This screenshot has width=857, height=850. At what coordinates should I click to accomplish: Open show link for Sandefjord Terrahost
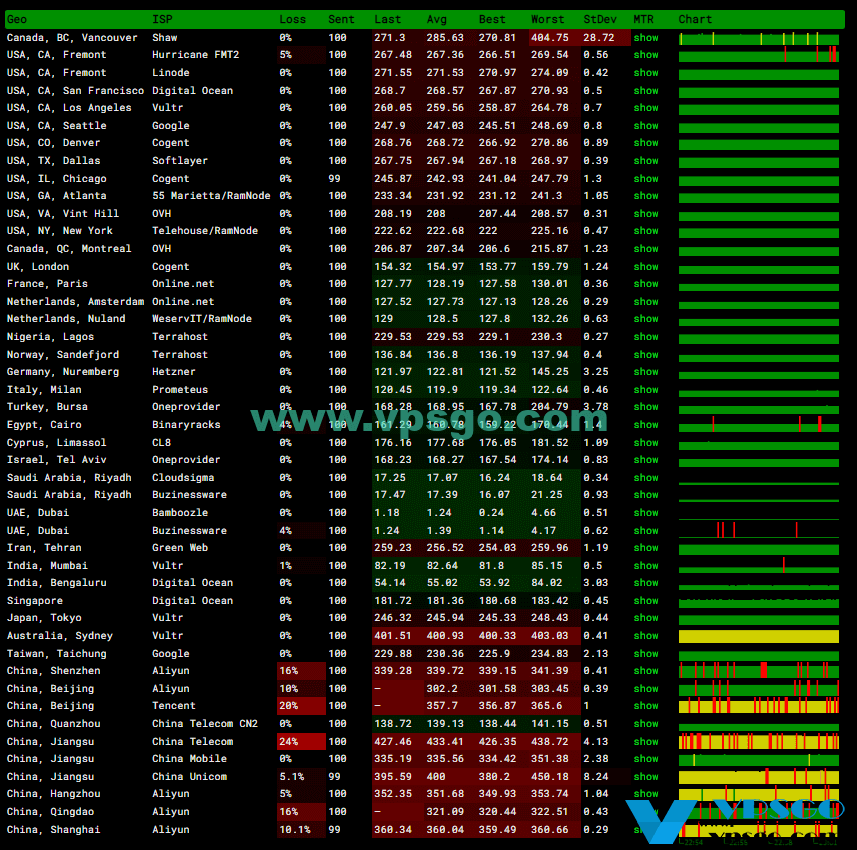click(645, 355)
